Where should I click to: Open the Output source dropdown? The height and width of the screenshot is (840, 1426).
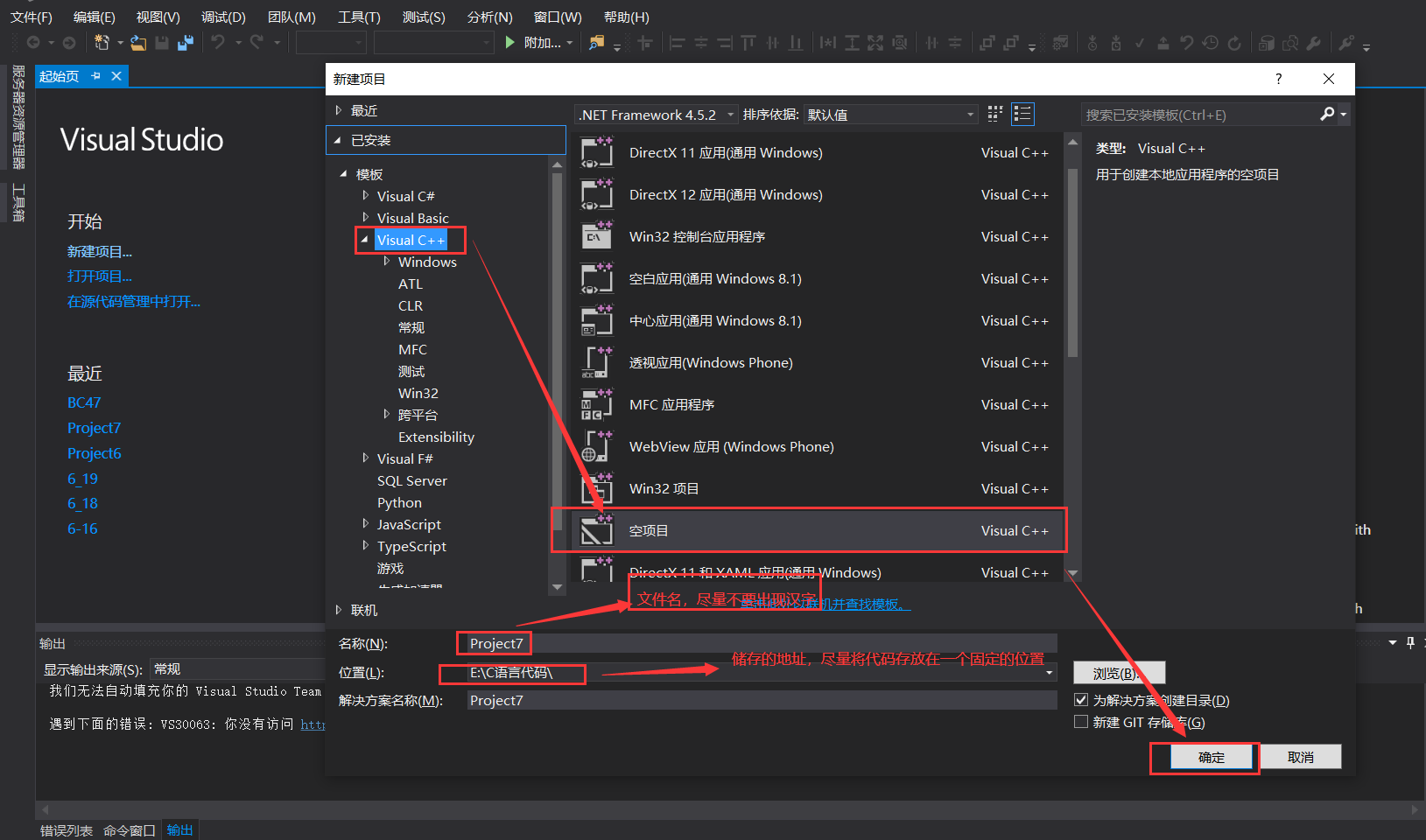[237, 669]
